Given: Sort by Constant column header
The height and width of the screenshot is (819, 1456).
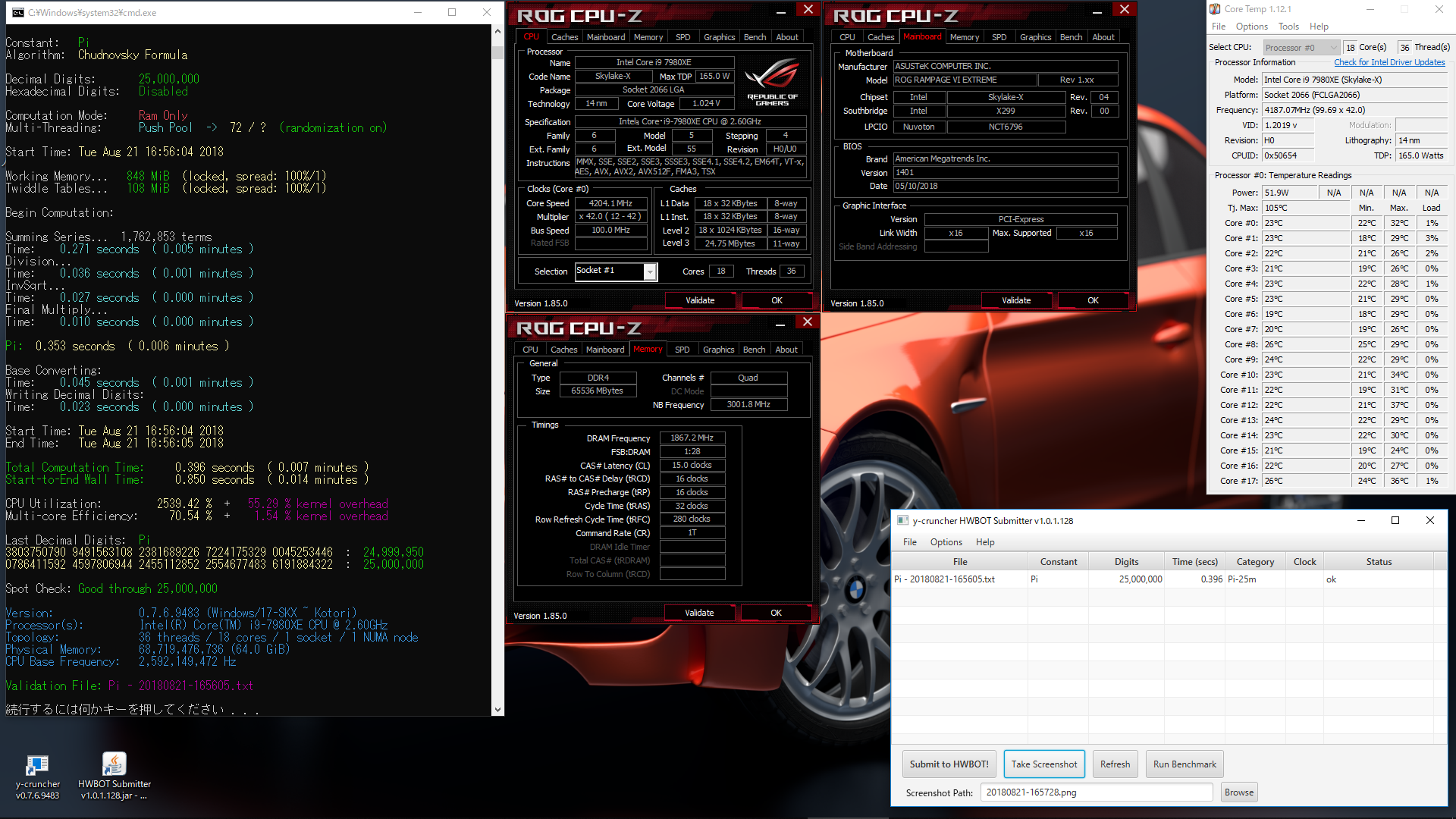Looking at the screenshot, I should (1058, 562).
